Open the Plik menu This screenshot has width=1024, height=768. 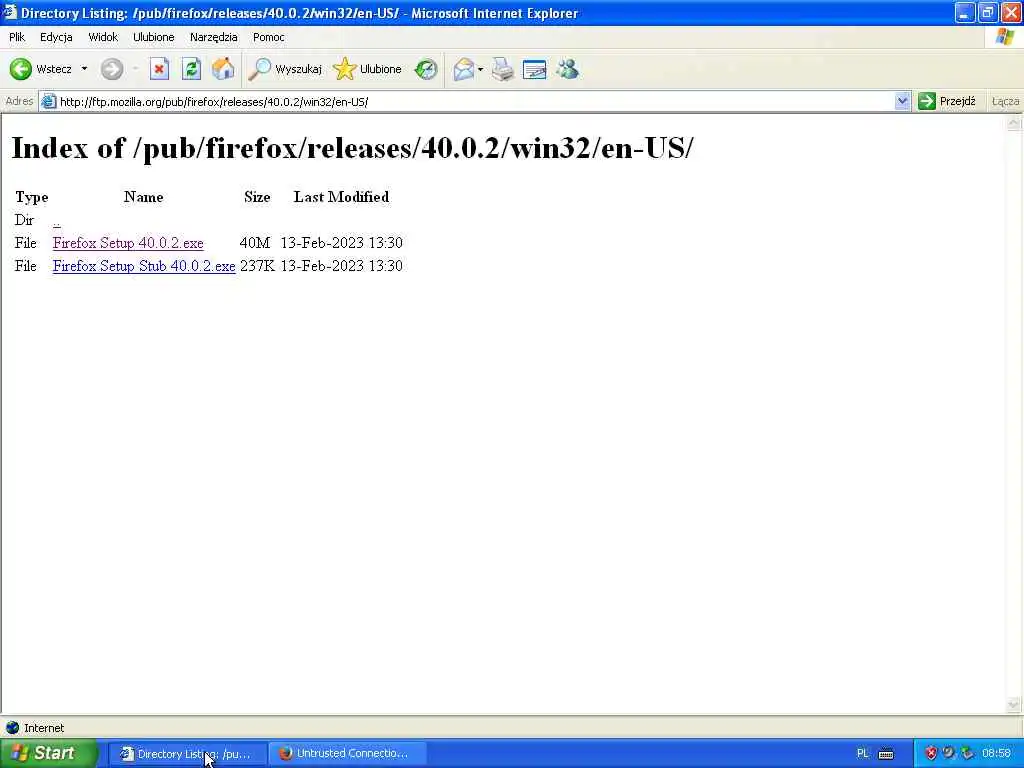(17, 37)
